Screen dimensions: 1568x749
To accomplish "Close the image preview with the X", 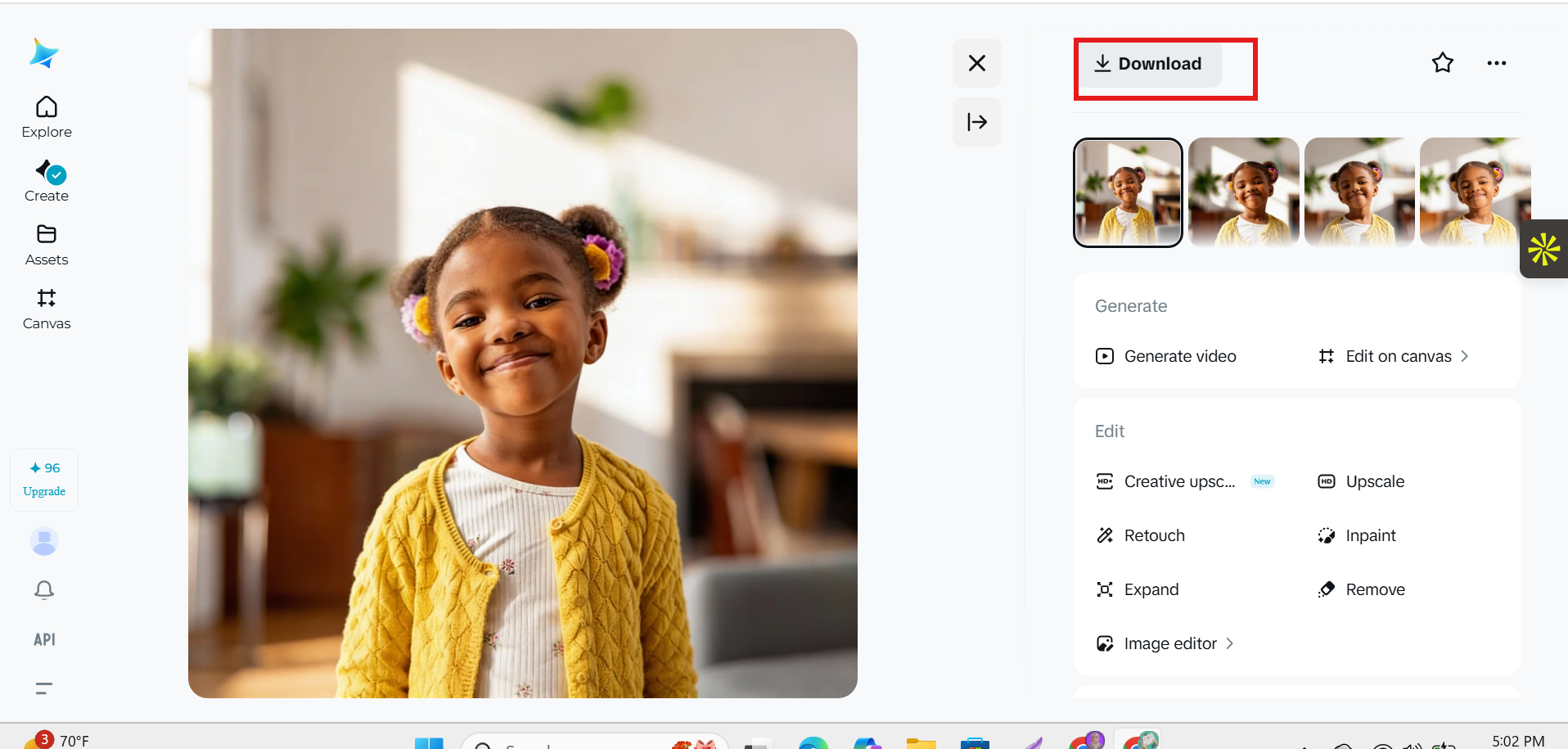I will tap(977, 63).
